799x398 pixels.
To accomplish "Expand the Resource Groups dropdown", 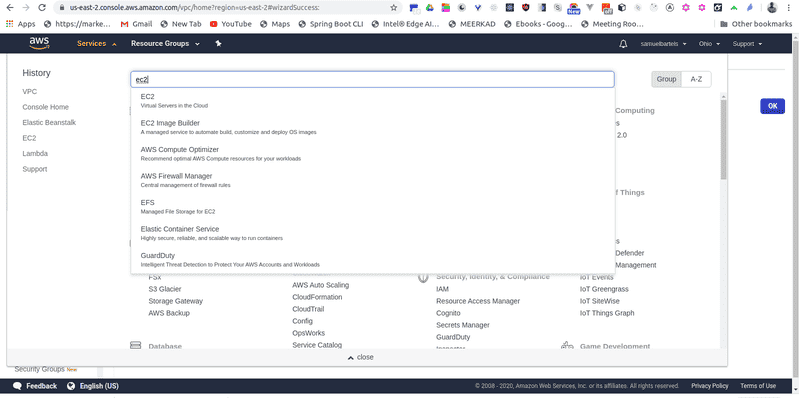I will click(x=165, y=44).
